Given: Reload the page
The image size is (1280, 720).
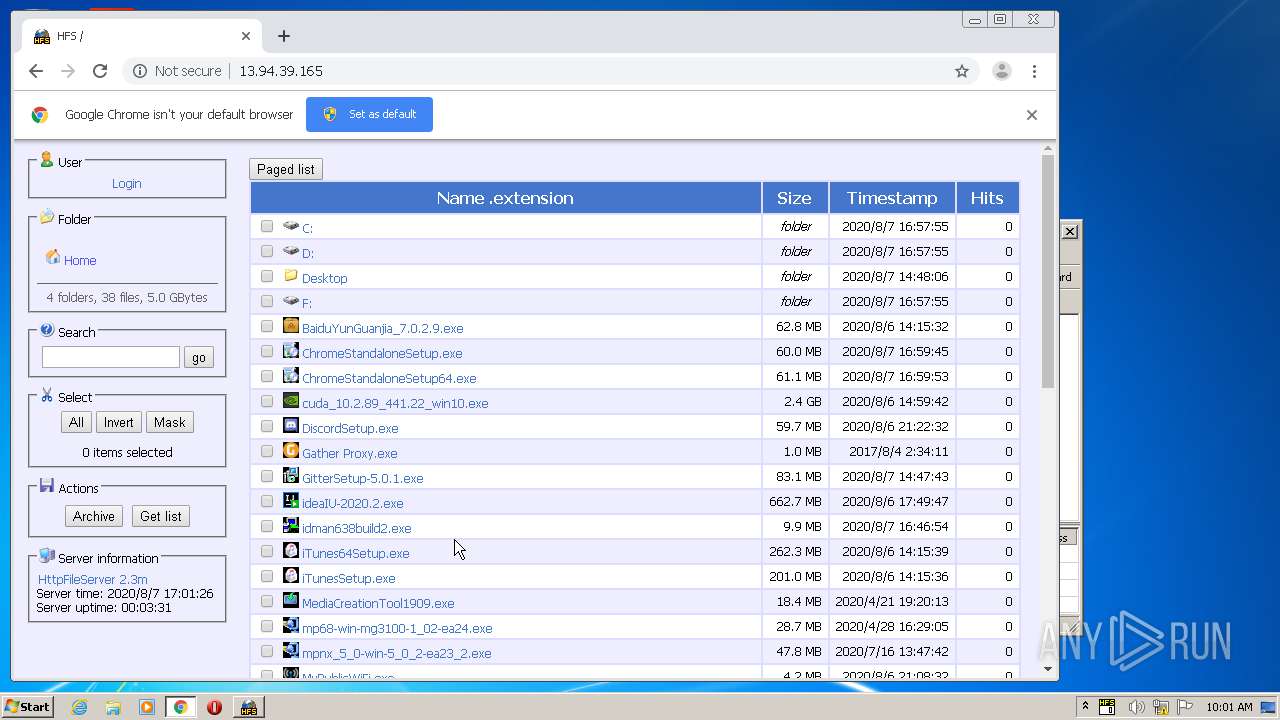Looking at the screenshot, I should (x=100, y=71).
